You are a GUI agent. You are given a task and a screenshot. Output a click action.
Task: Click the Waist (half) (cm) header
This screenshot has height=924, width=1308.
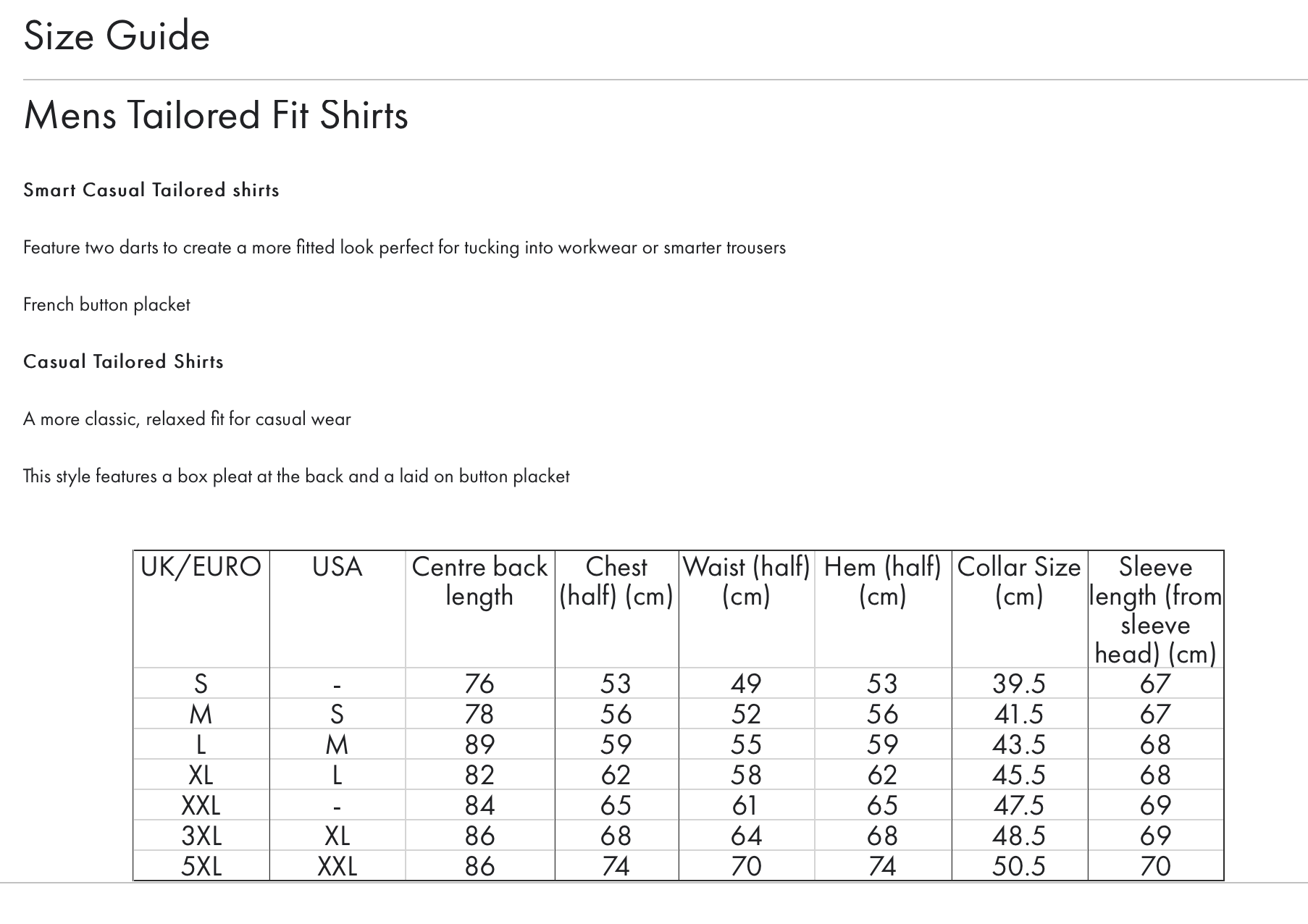(746, 581)
